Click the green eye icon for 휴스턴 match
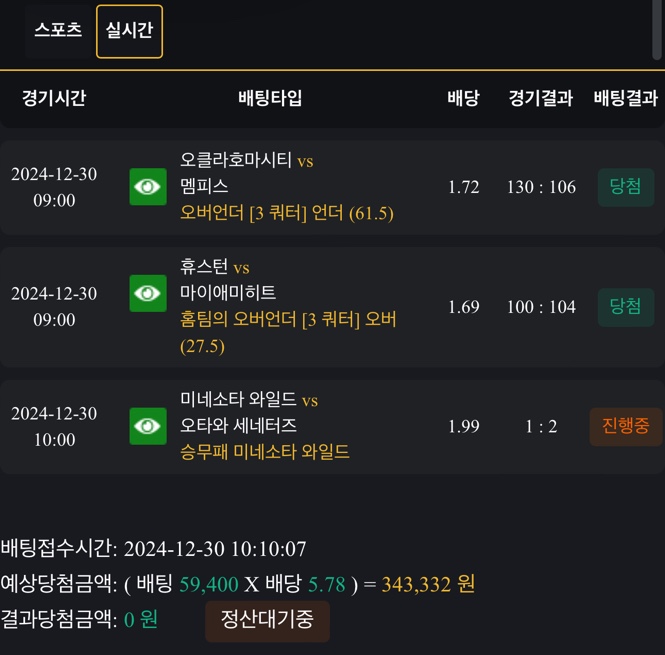Image resolution: width=665 pixels, height=655 pixels. click(148, 293)
